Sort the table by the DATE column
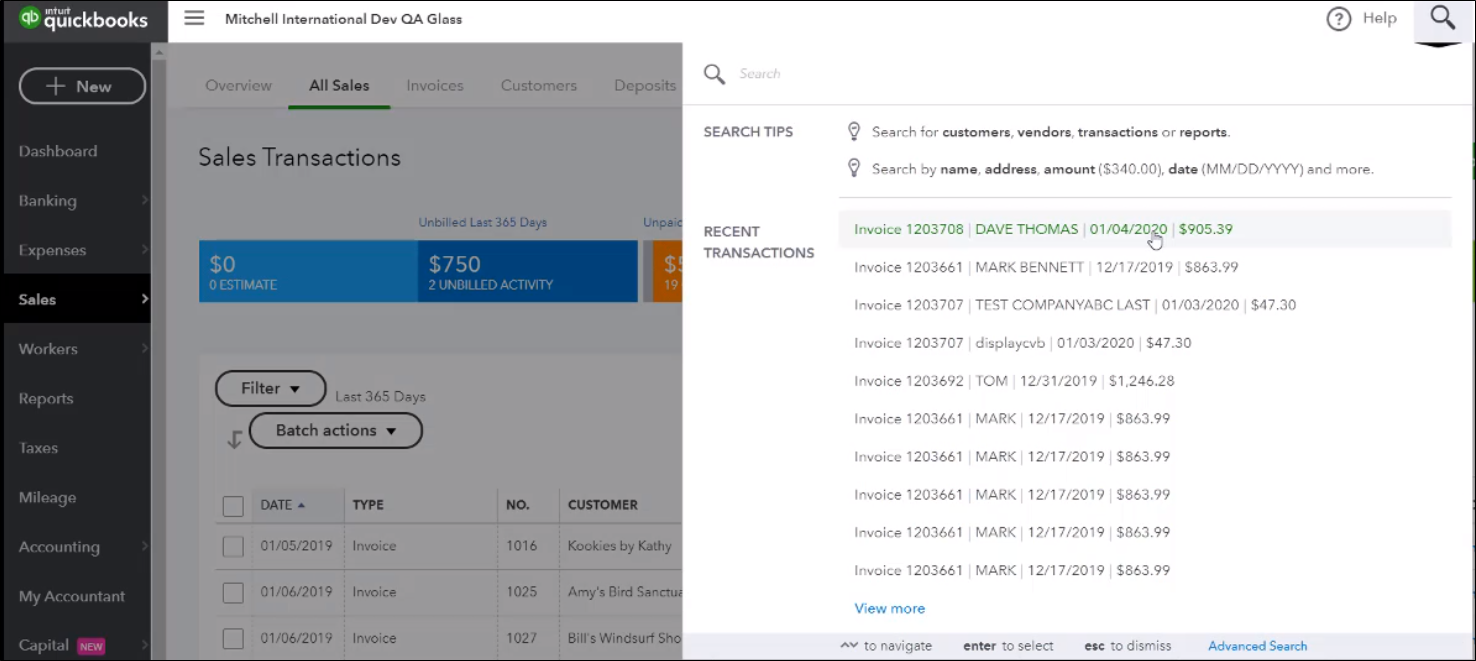This screenshot has width=1476, height=661. coord(282,505)
